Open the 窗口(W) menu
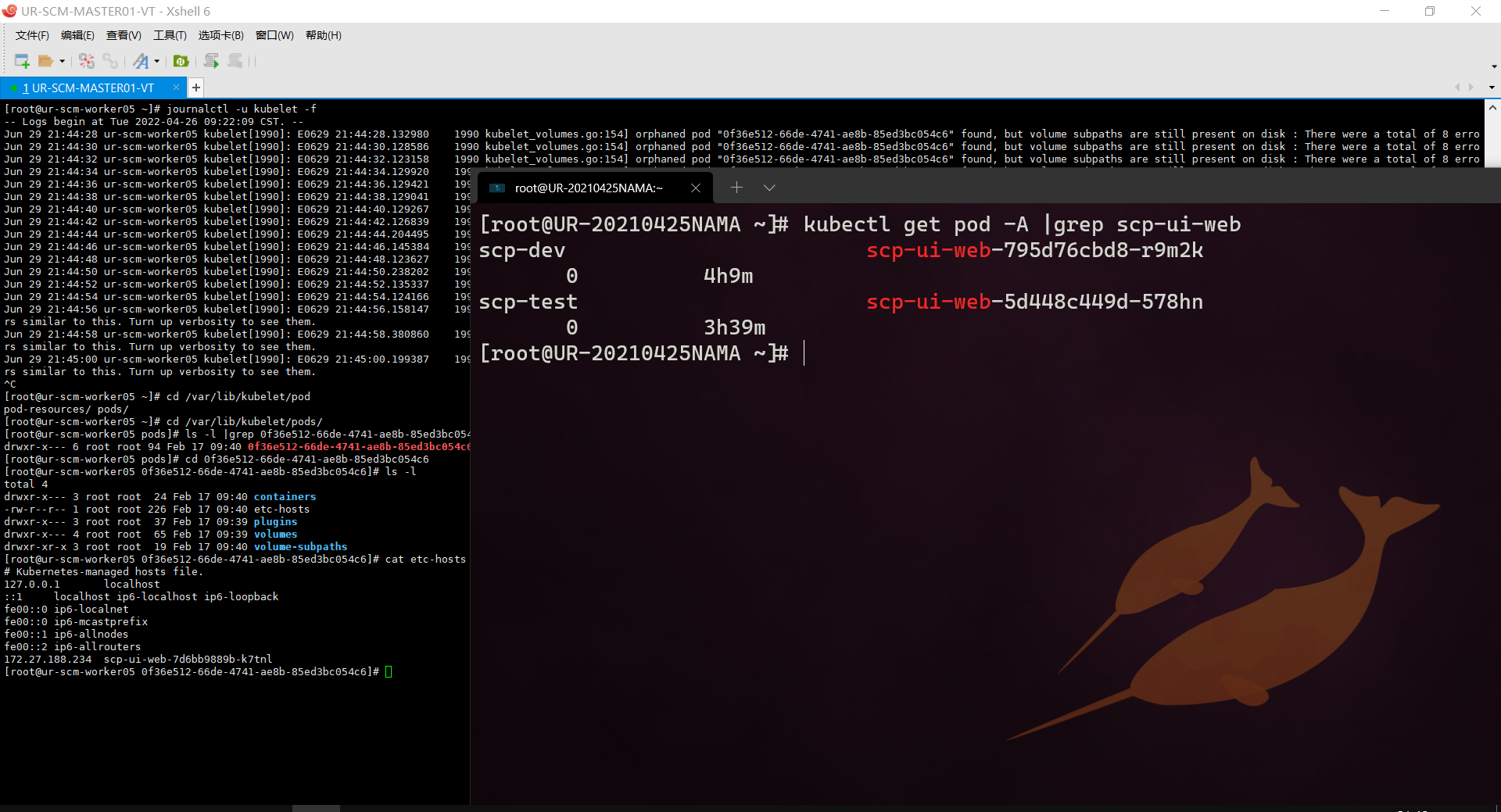 click(274, 35)
